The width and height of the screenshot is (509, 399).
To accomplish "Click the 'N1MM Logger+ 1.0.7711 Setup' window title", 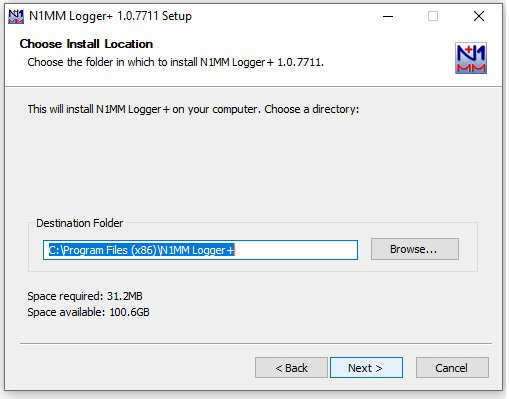I will [110, 16].
